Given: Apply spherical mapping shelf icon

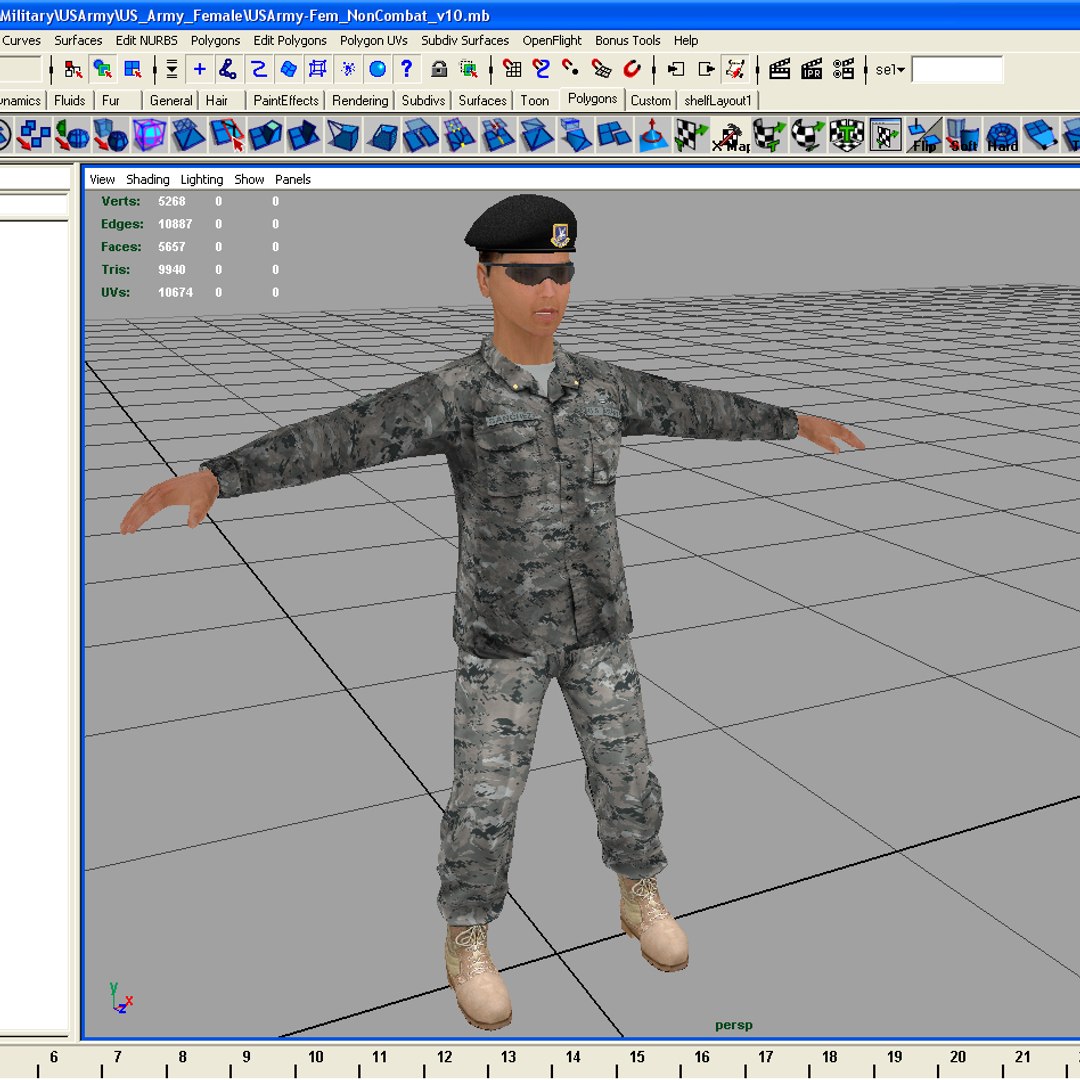Looking at the screenshot, I should [x=807, y=134].
